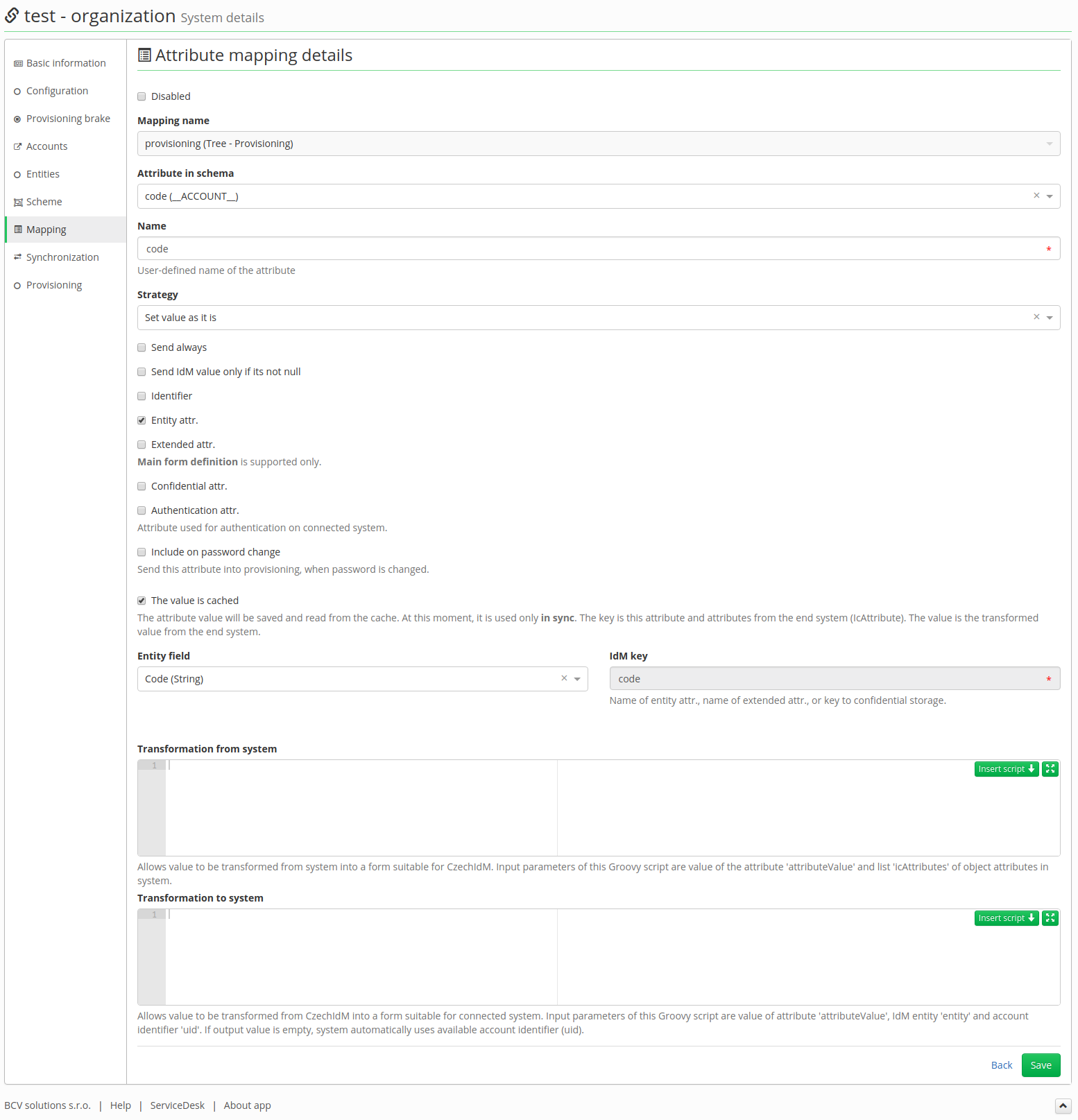Click the Scheme sidebar icon
Screen dimensions: 1078x1120
(18, 202)
